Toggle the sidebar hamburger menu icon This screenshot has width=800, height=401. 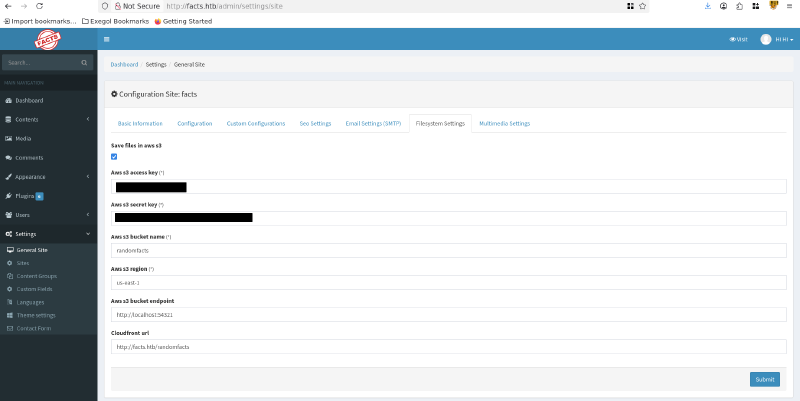point(107,40)
